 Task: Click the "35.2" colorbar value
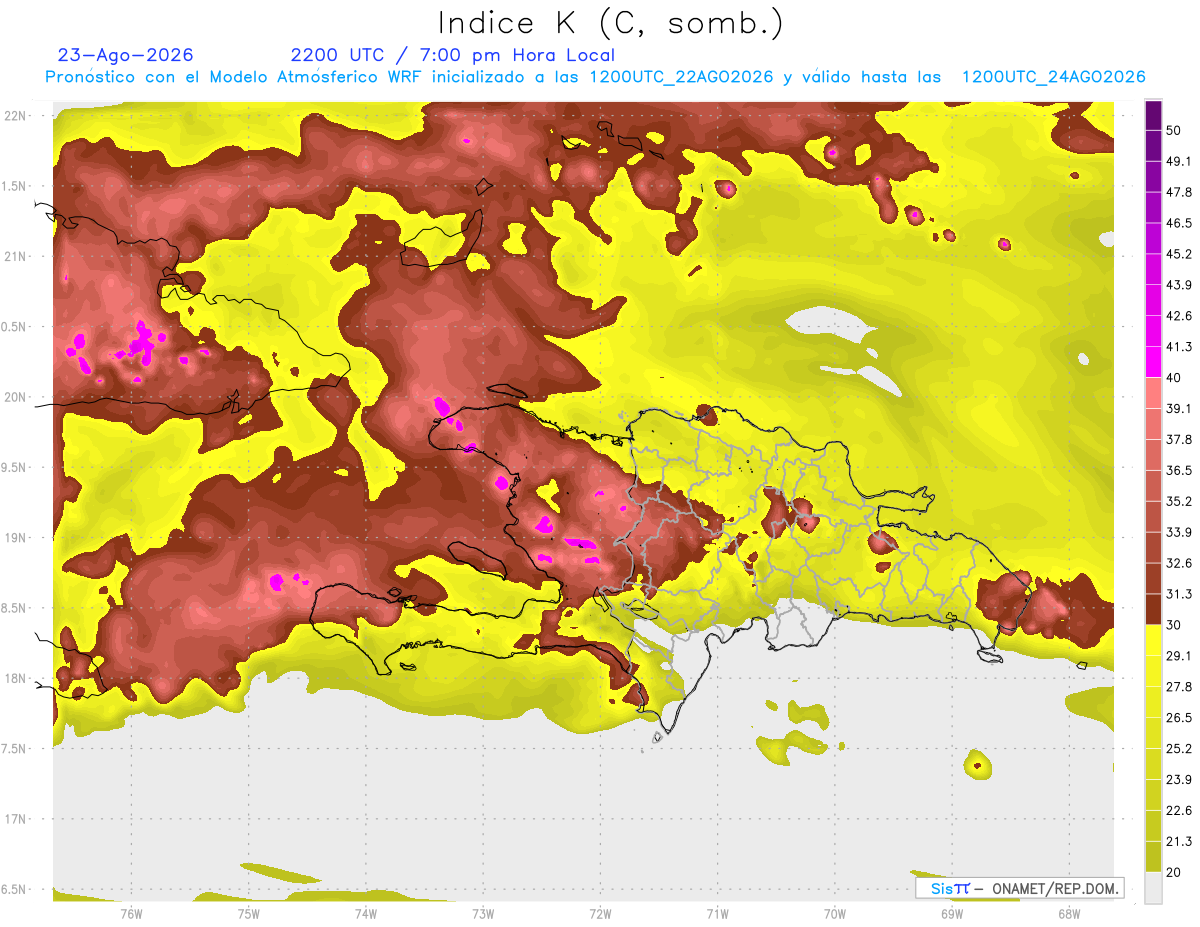tap(1178, 501)
